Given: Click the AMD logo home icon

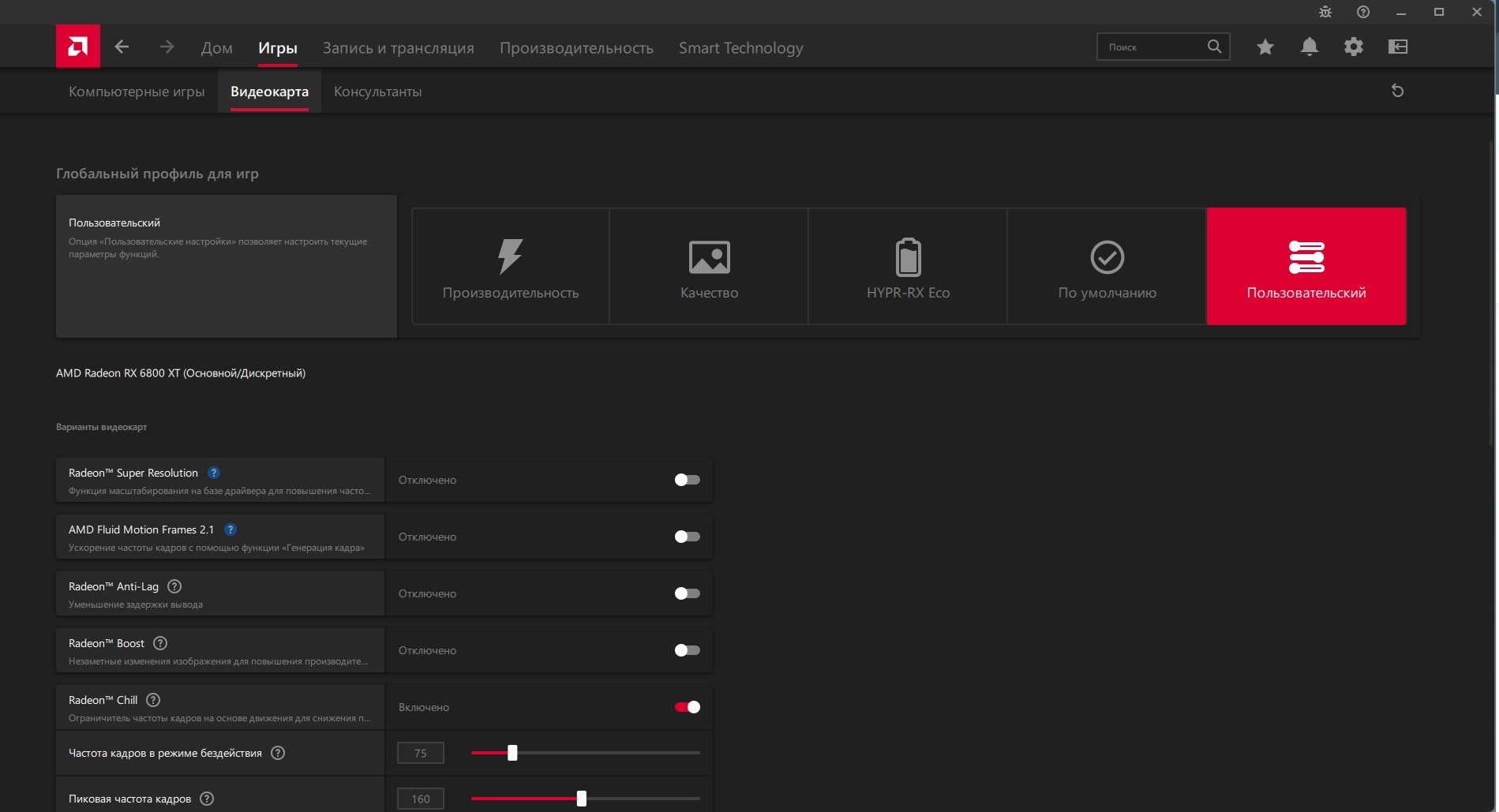Looking at the screenshot, I should pyautogui.click(x=77, y=47).
